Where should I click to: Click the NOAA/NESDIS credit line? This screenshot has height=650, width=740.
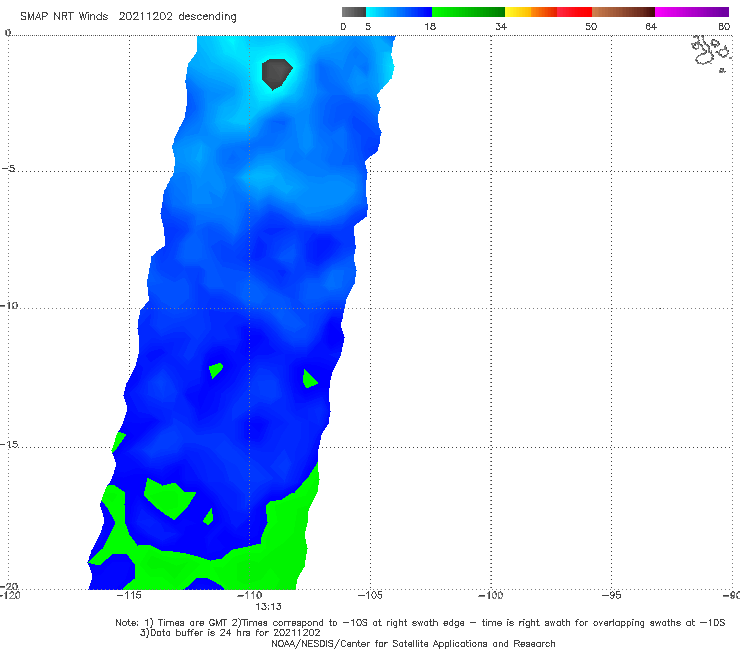(x=413, y=644)
